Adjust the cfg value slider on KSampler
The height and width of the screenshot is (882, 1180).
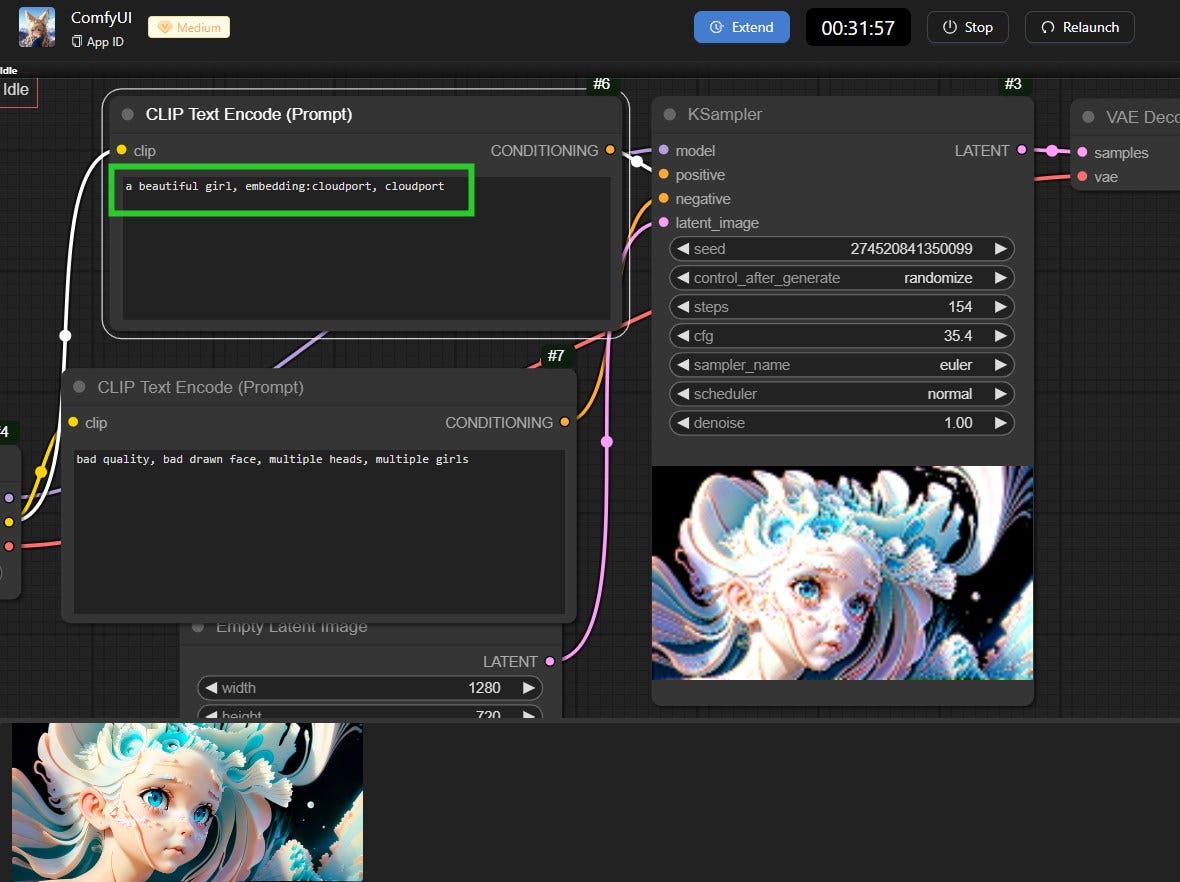click(x=841, y=336)
